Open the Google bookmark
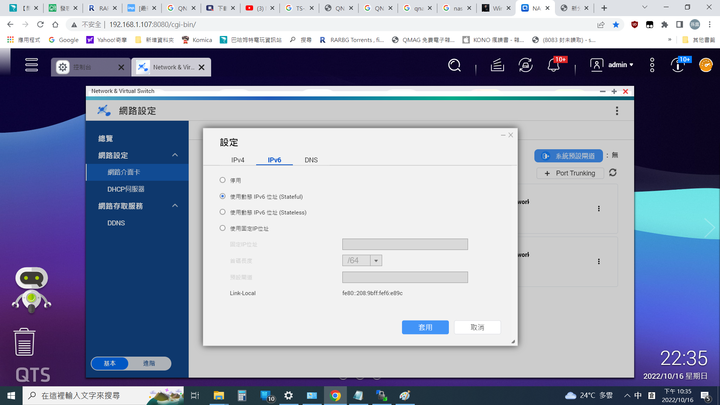The height and width of the screenshot is (405, 720). tap(64, 40)
